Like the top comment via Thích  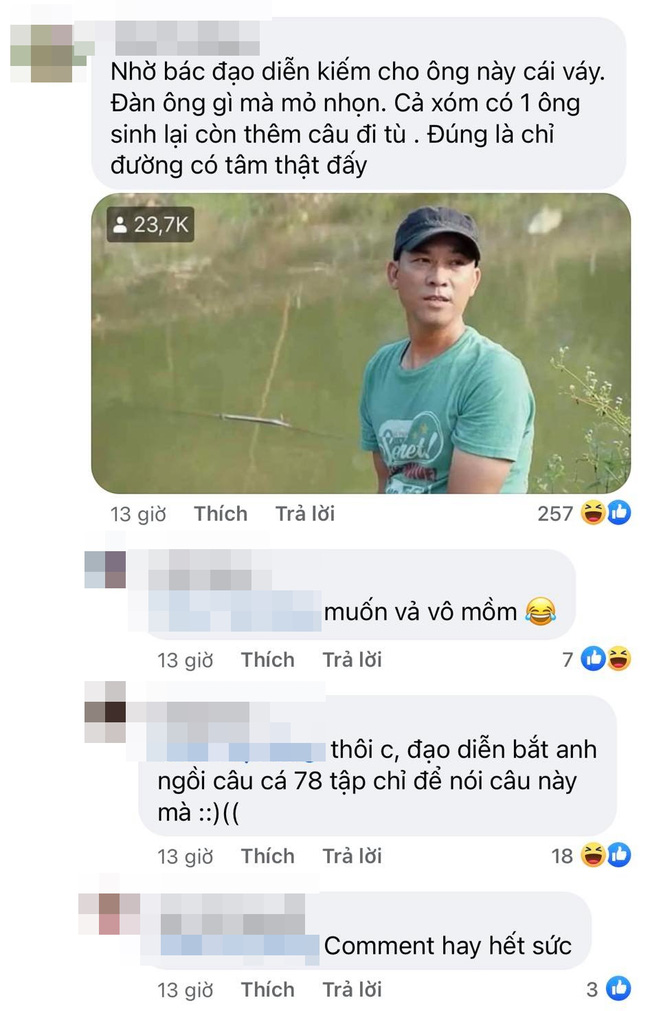[x=221, y=514]
